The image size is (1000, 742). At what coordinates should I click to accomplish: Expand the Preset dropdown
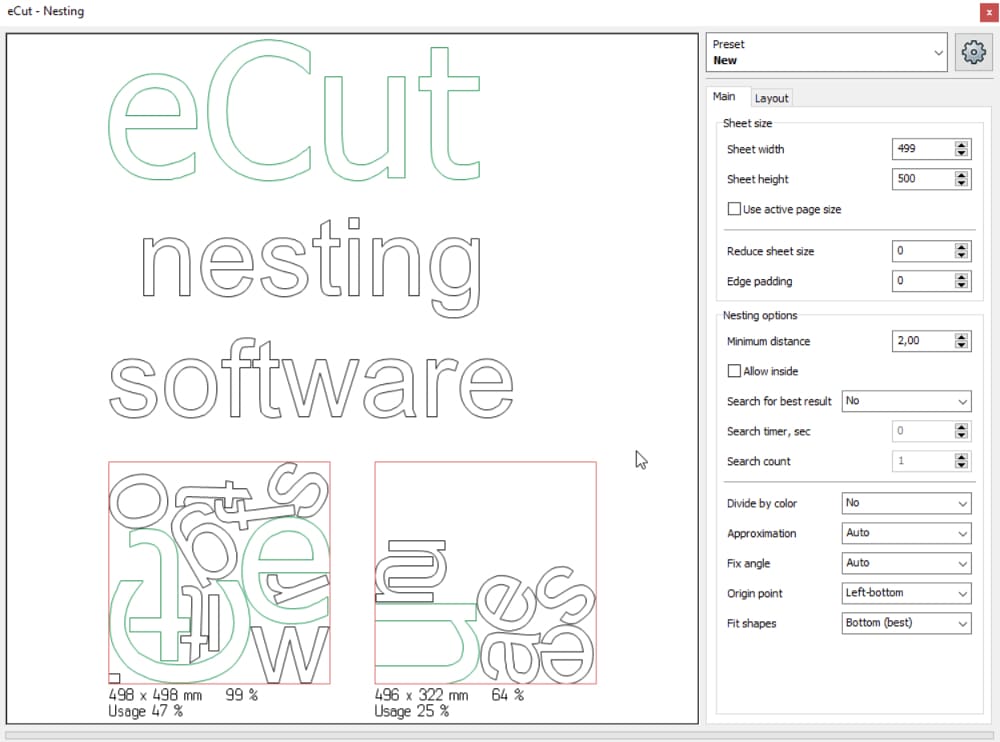[827, 52]
